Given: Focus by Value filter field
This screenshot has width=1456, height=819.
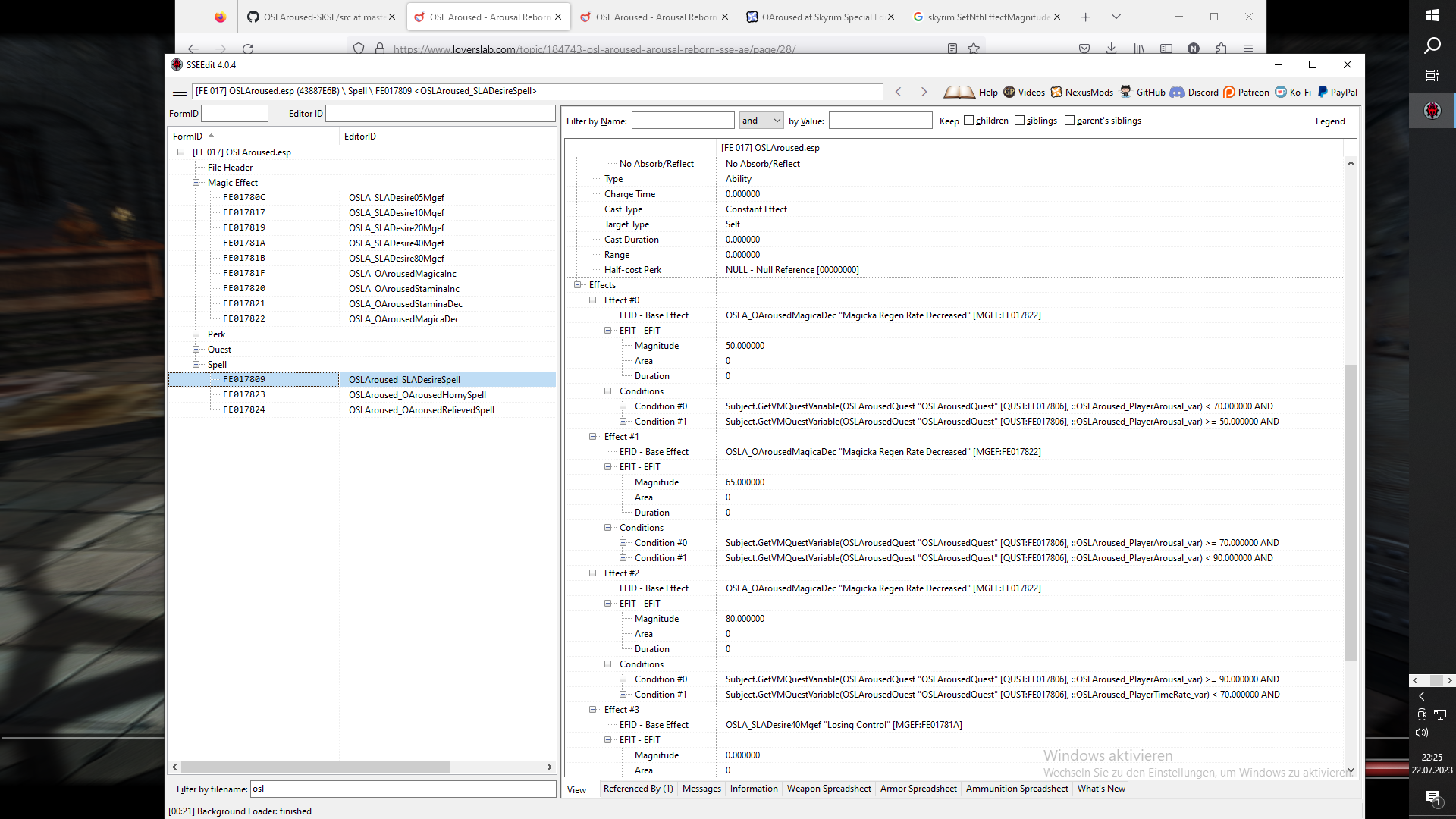Looking at the screenshot, I should tap(880, 121).
